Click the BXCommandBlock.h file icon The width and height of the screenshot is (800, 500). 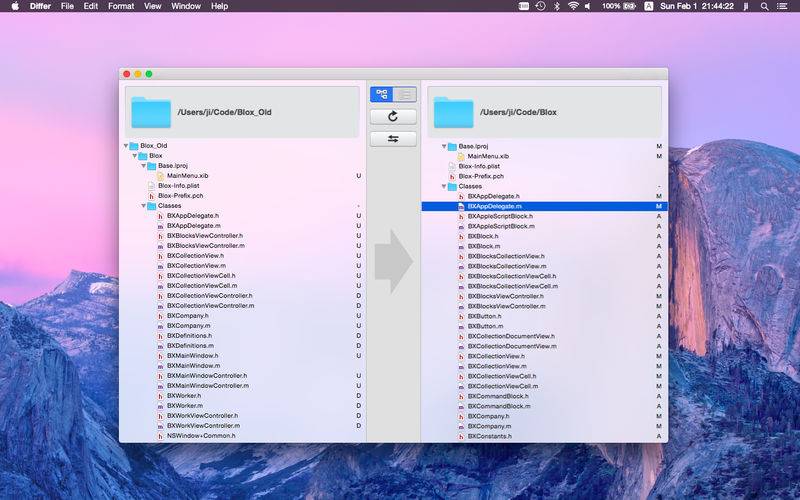pos(461,396)
